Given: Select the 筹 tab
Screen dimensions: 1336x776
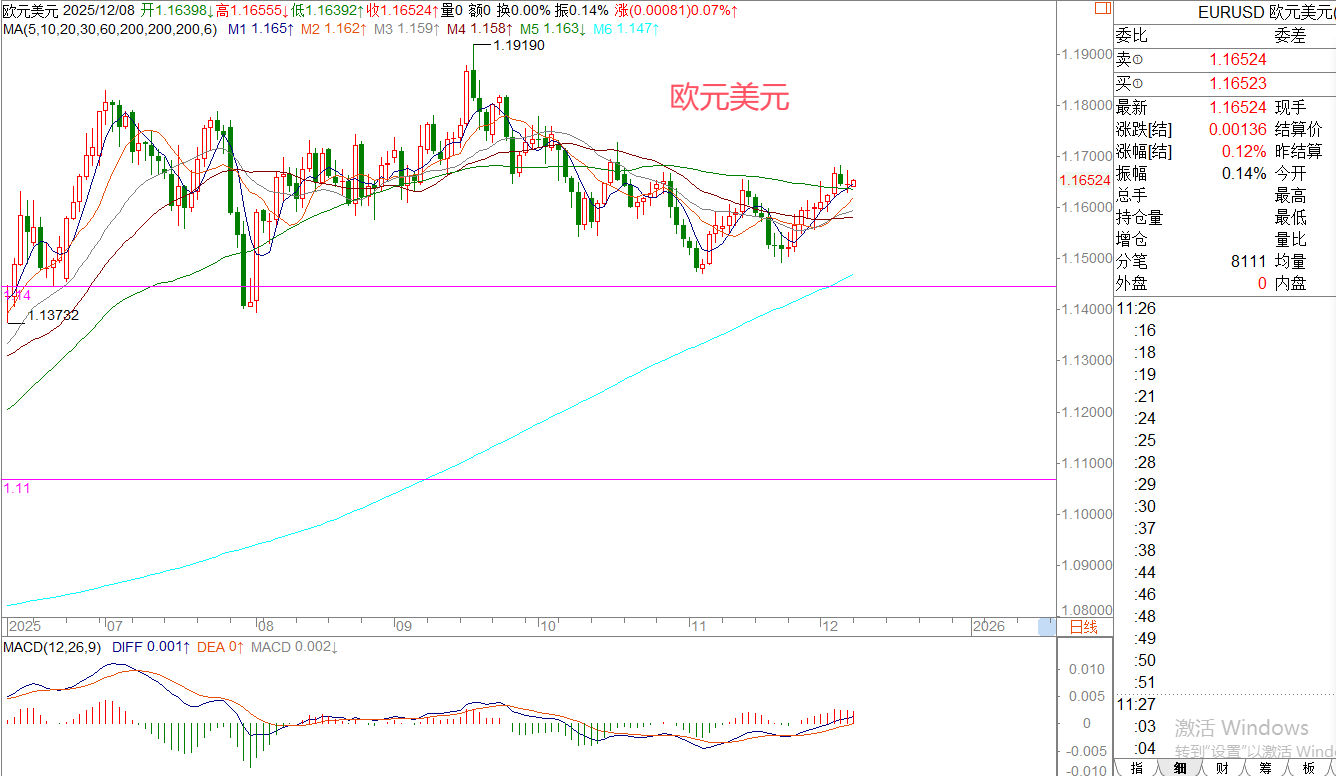Looking at the screenshot, I should pyautogui.click(x=1265, y=767).
